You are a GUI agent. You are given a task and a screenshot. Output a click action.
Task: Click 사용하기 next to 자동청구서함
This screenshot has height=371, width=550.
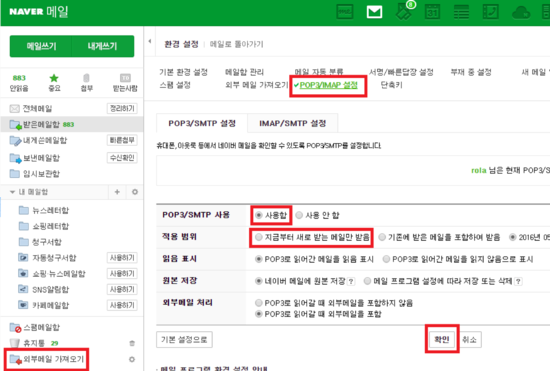click(x=122, y=258)
